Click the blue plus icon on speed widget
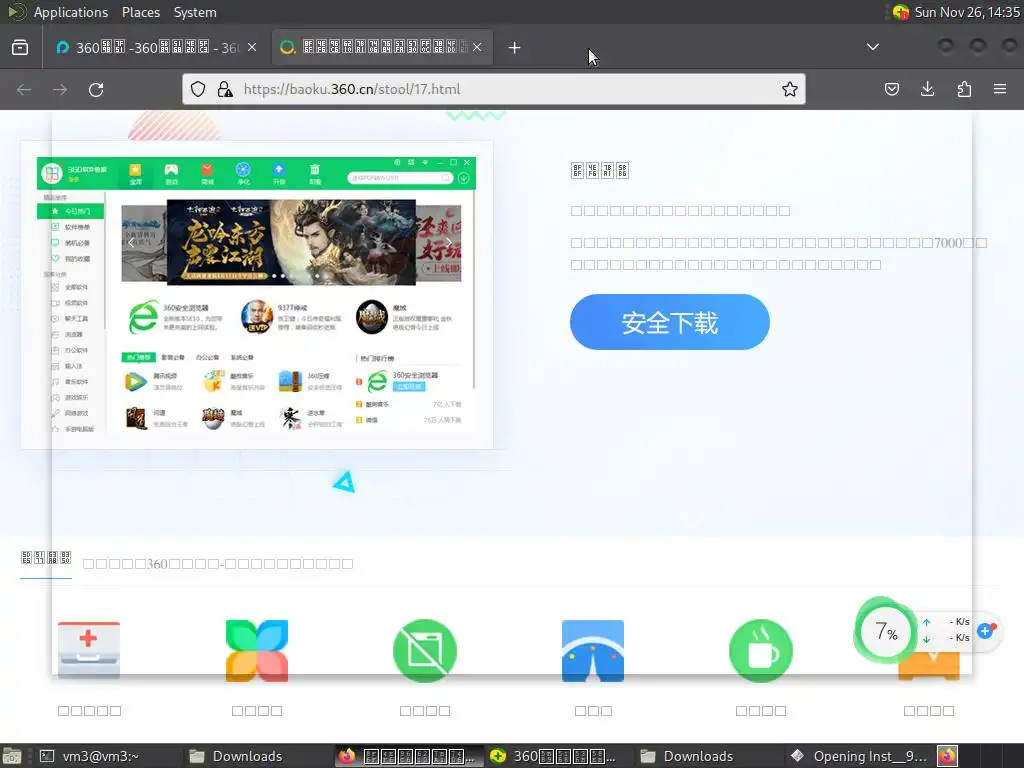 [986, 630]
